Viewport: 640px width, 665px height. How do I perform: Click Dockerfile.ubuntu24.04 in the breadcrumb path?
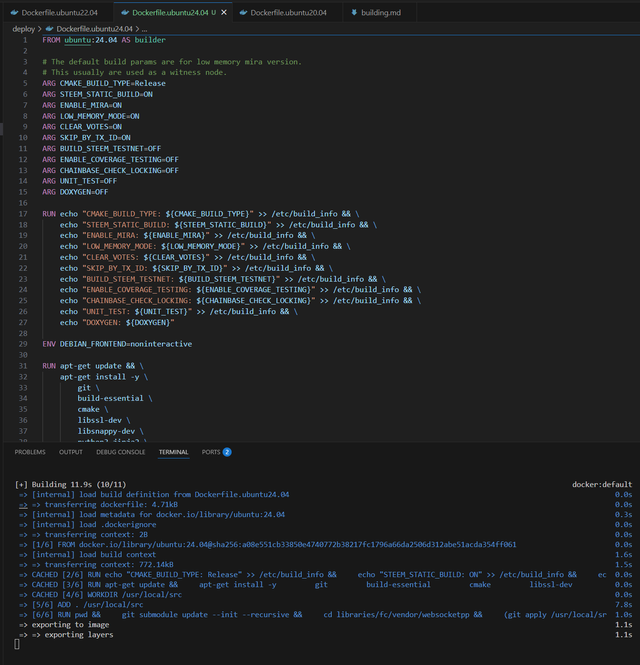95,29
